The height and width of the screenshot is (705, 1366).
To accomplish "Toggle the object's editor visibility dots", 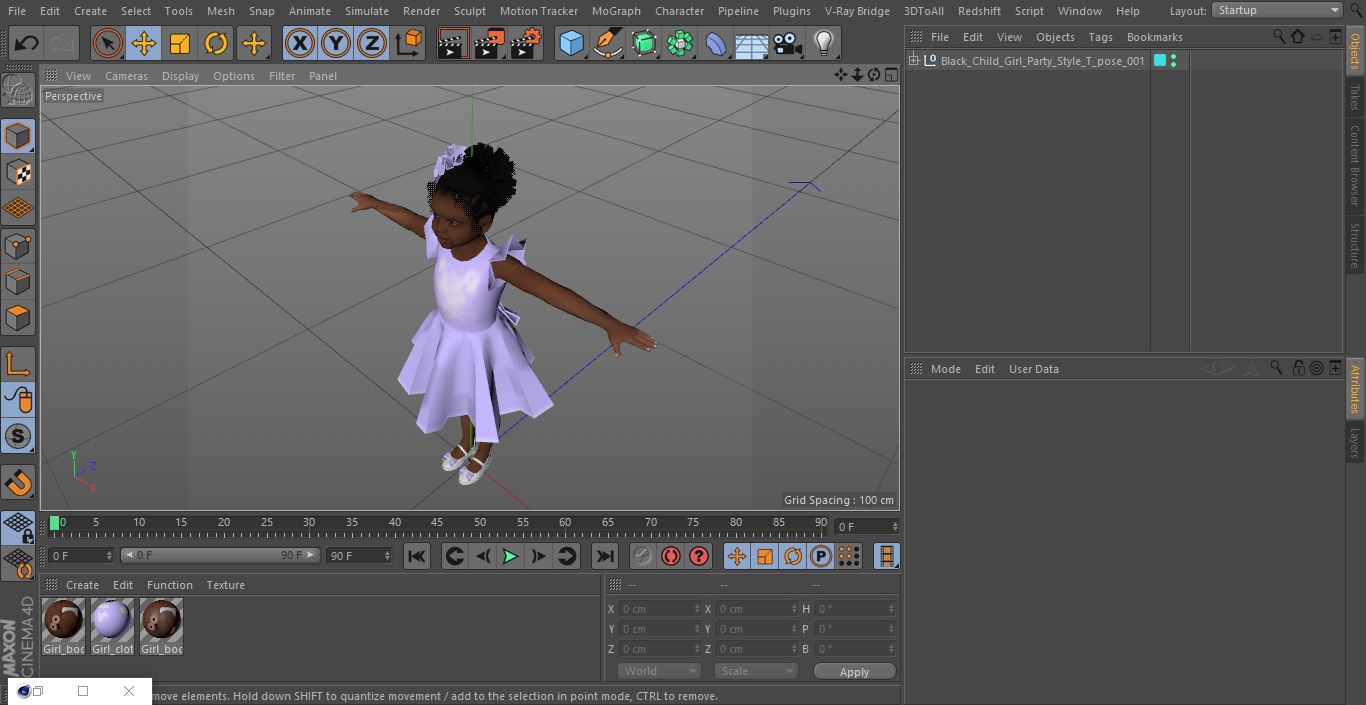I will coord(1173,61).
